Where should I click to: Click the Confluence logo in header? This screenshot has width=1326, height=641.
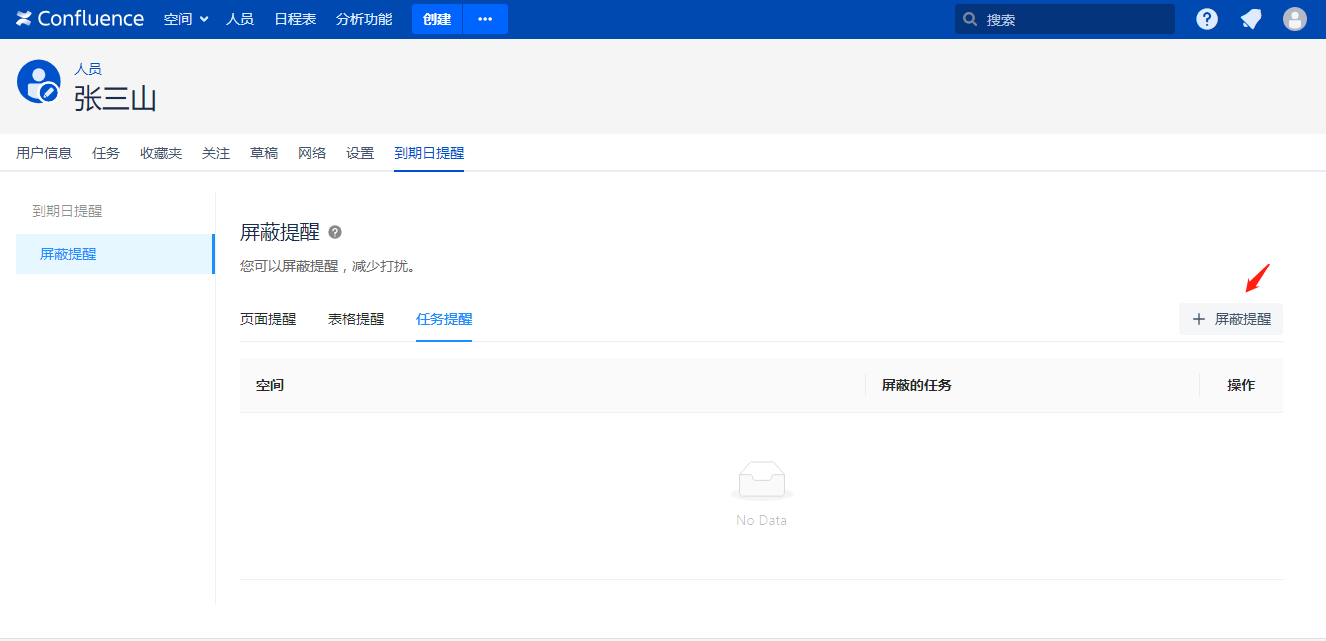tap(80, 19)
